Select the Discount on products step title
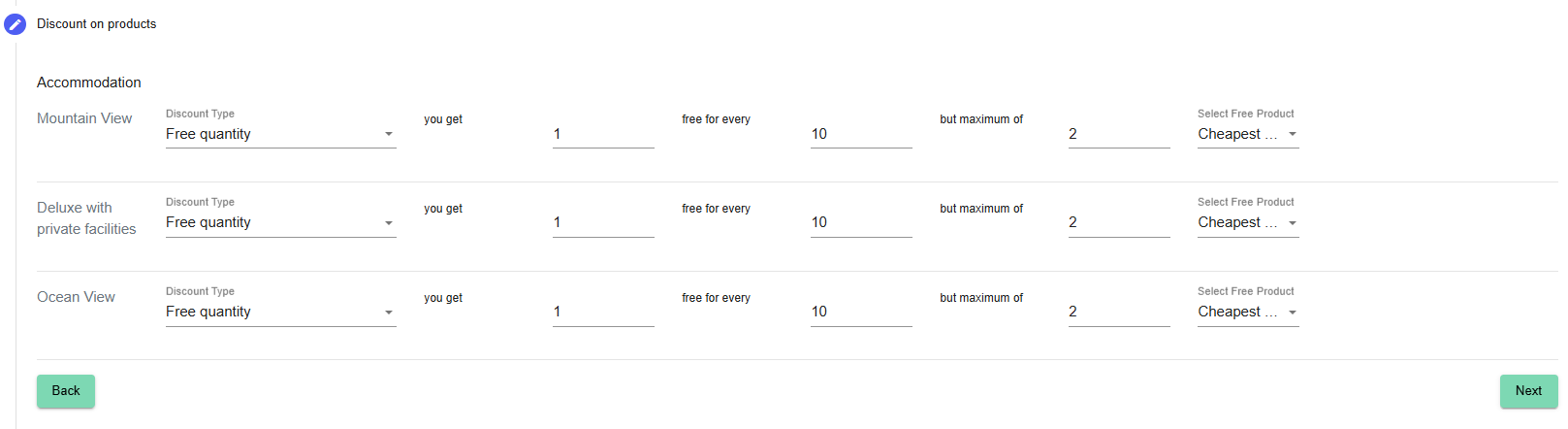1568x429 pixels. [96, 23]
